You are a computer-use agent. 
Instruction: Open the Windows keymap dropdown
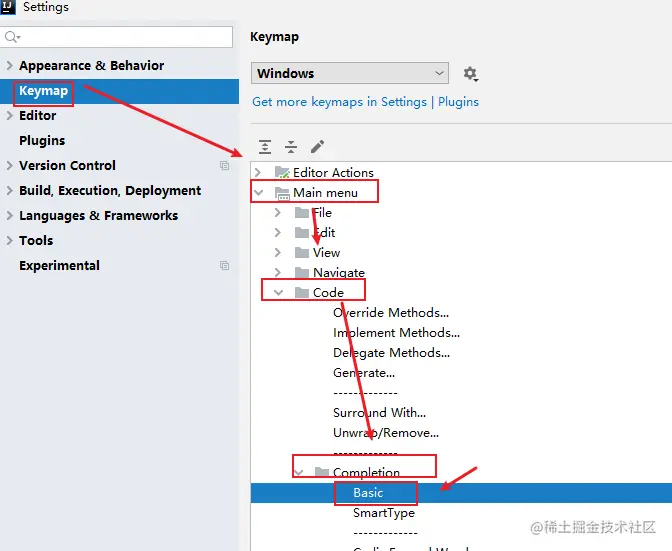click(x=350, y=73)
